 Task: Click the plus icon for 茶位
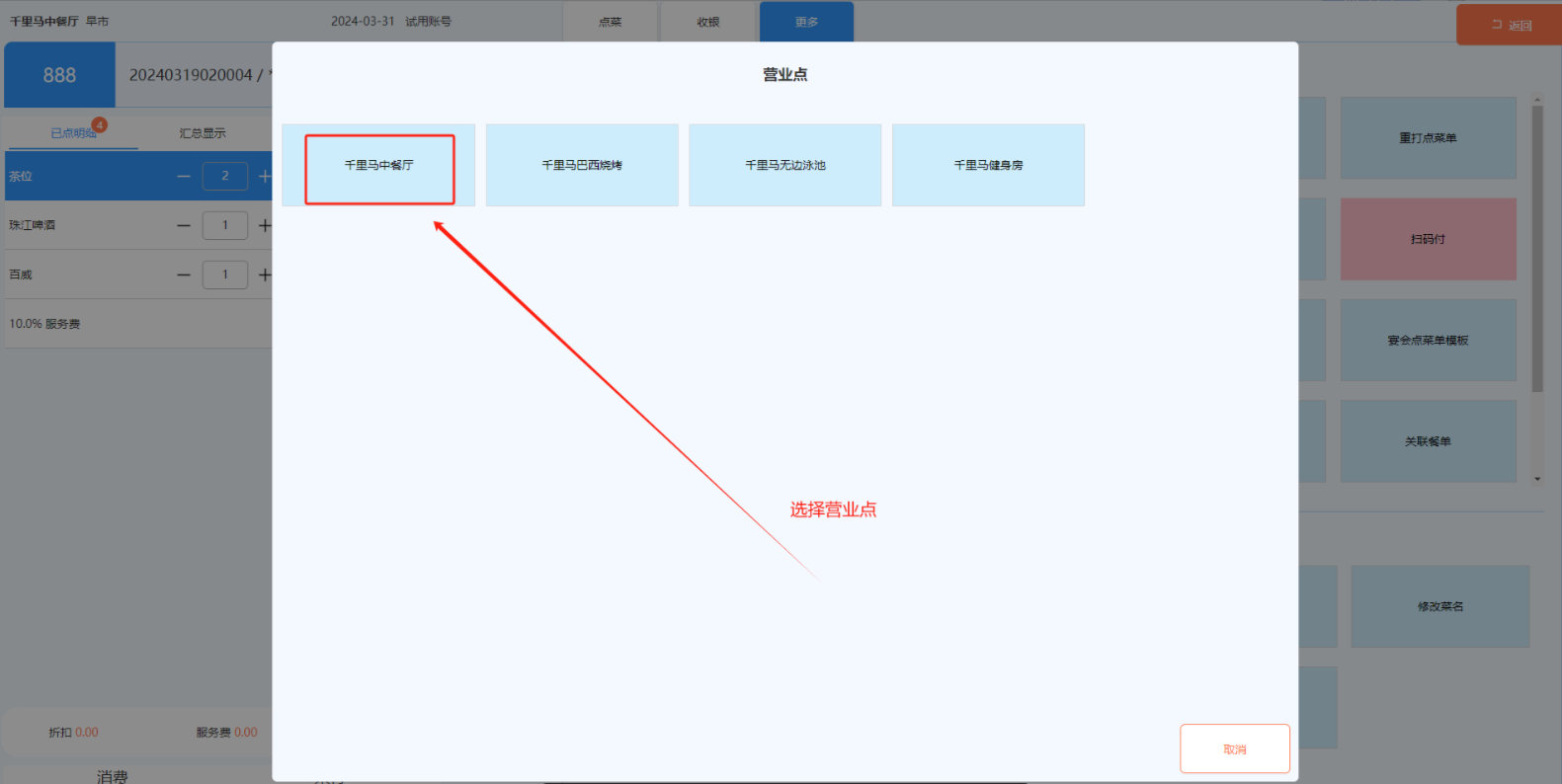click(x=264, y=177)
